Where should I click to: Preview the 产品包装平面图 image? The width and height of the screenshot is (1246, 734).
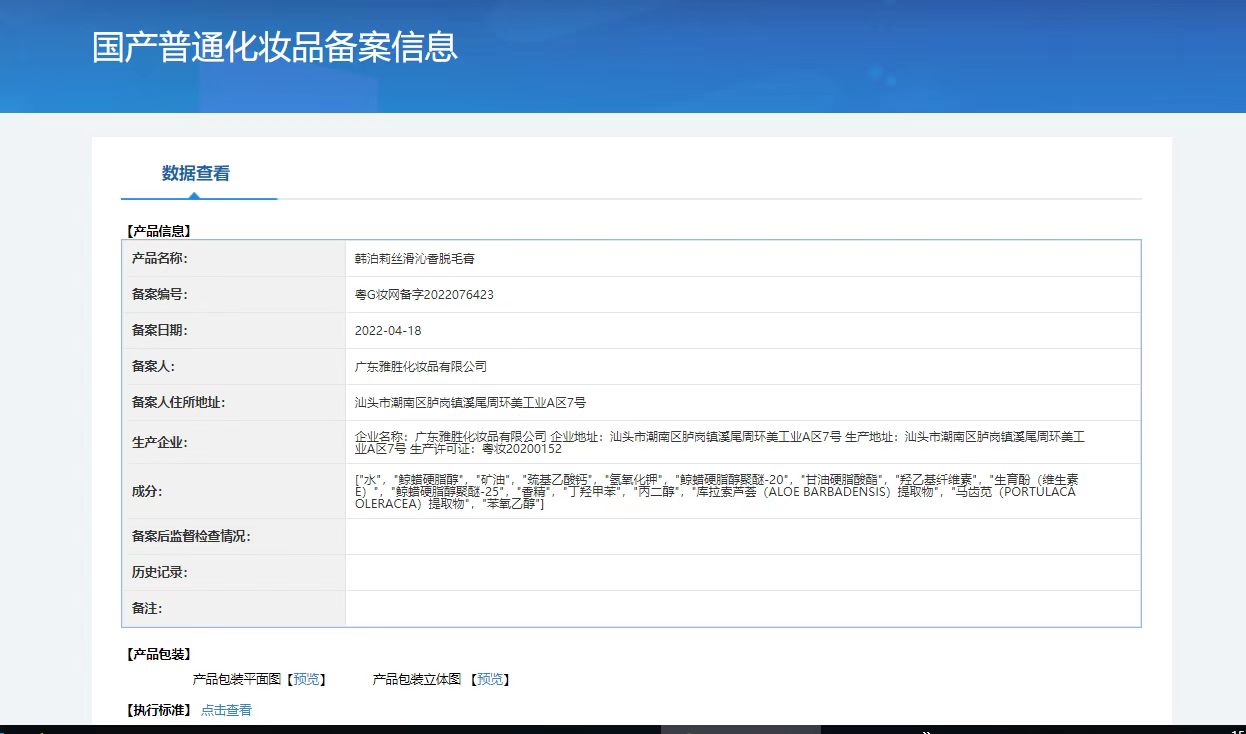(307, 679)
